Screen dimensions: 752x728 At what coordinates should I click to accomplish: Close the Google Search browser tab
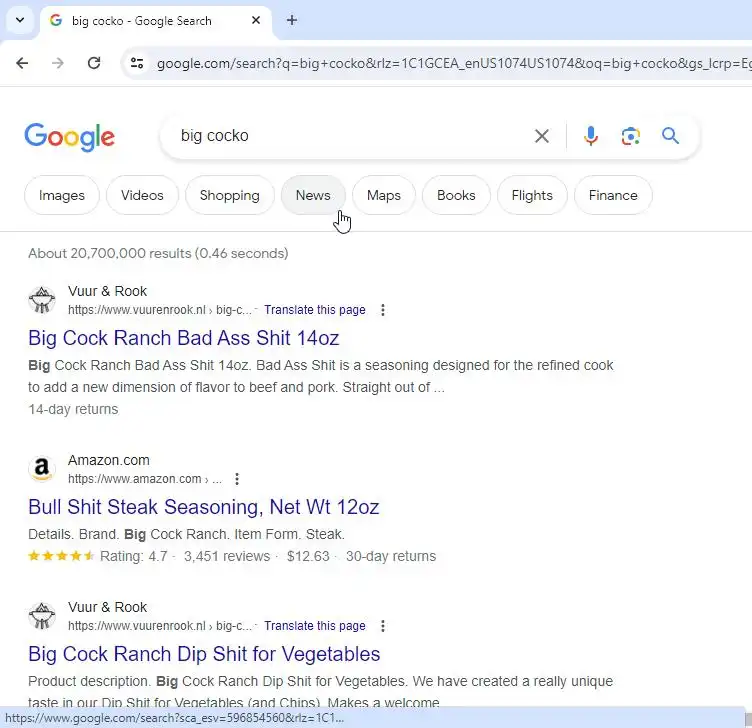tap(256, 20)
